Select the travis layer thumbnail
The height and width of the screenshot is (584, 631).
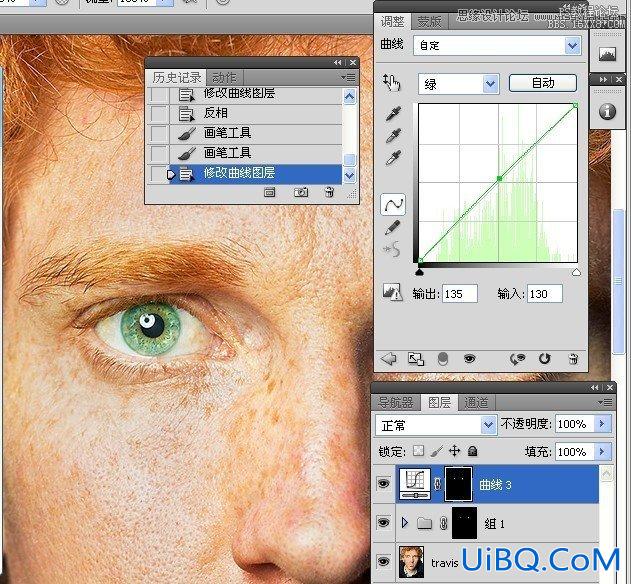click(411, 561)
